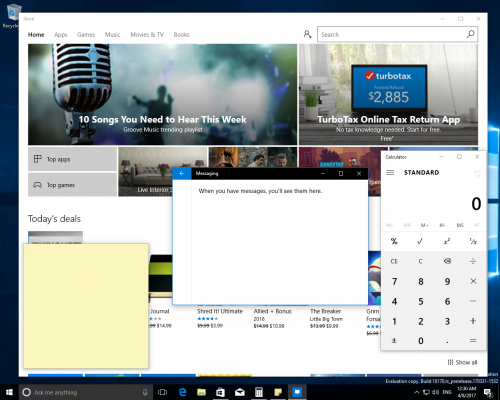Open the Mail app from the taskbar
This screenshot has height=400, width=500.
pos(240,392)
